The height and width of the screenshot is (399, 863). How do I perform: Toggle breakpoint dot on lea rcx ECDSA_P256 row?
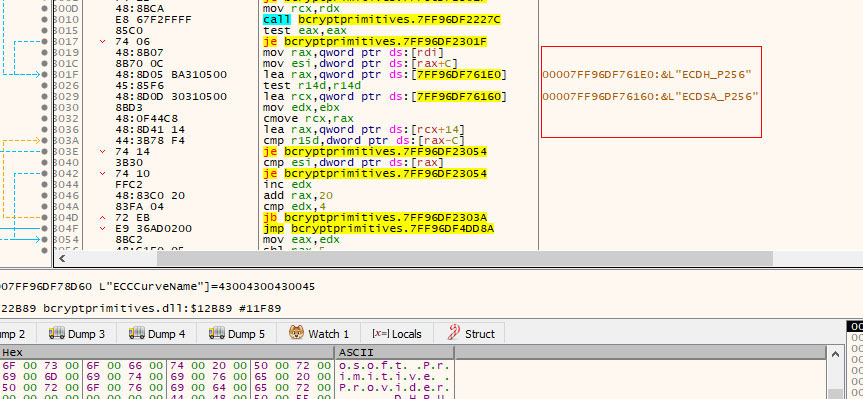pos(45,96)
